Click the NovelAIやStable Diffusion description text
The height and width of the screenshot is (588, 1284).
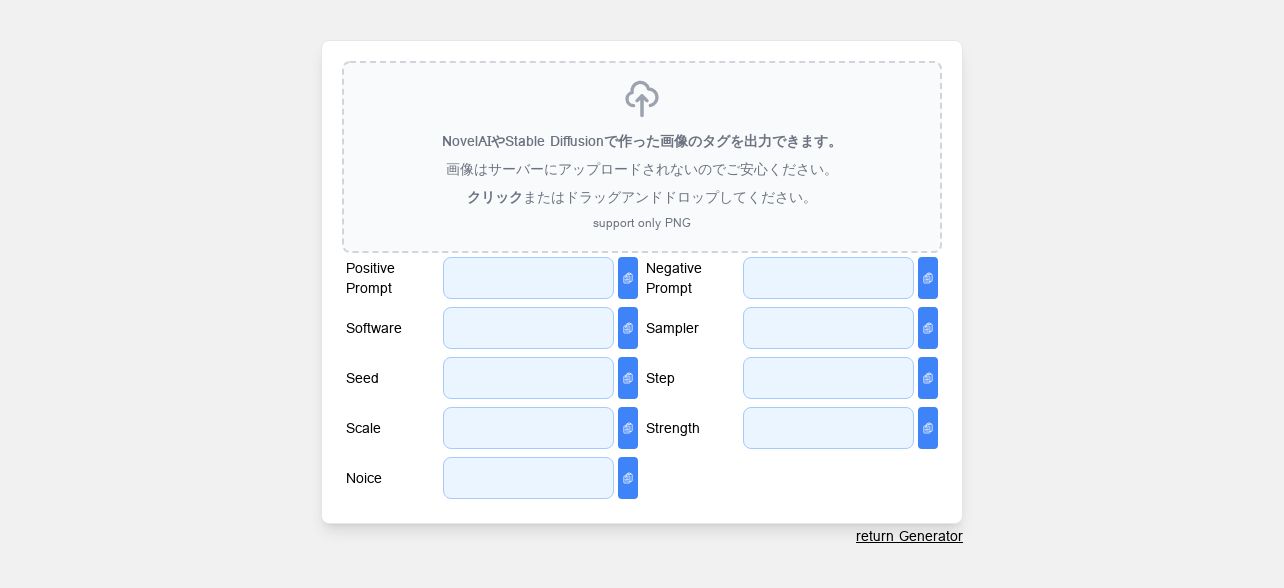(x=642, y=141)
